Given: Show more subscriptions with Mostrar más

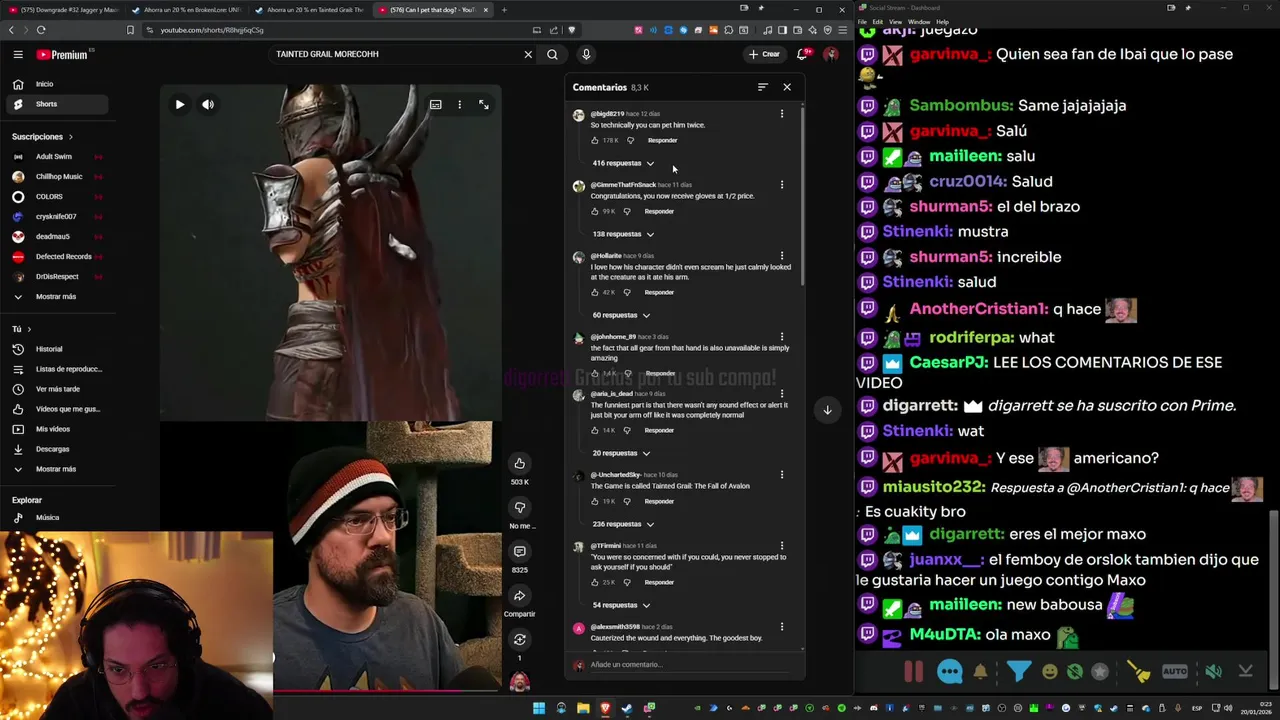Looking at the screenshot, I should click(x=59, y=296).
